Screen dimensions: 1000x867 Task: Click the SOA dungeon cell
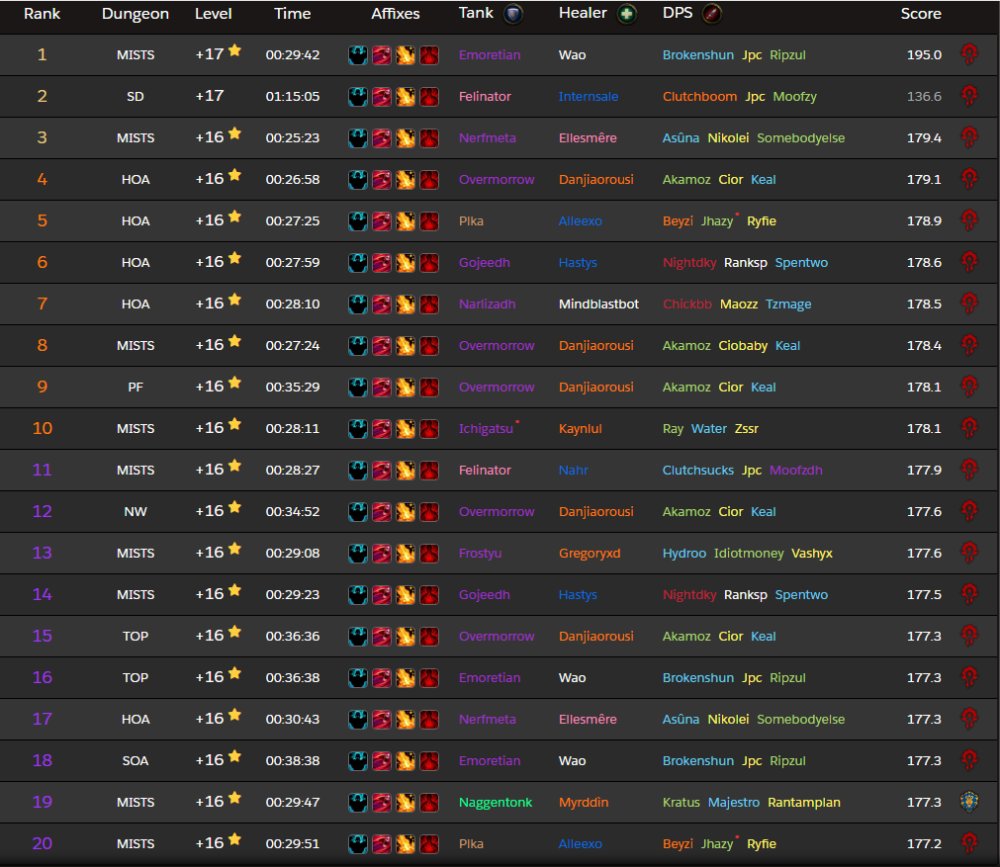(x=135, y=760)
